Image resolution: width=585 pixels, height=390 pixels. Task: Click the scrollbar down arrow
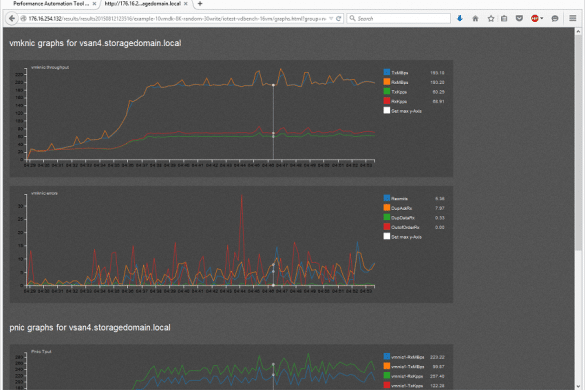pos(579,386)
